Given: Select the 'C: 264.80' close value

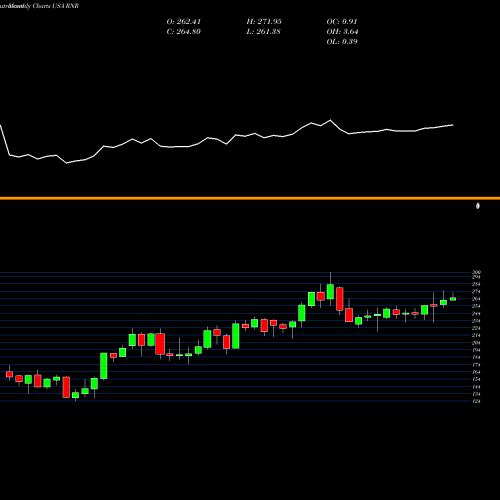Looking at the screenshot, I should click(184, 32).
